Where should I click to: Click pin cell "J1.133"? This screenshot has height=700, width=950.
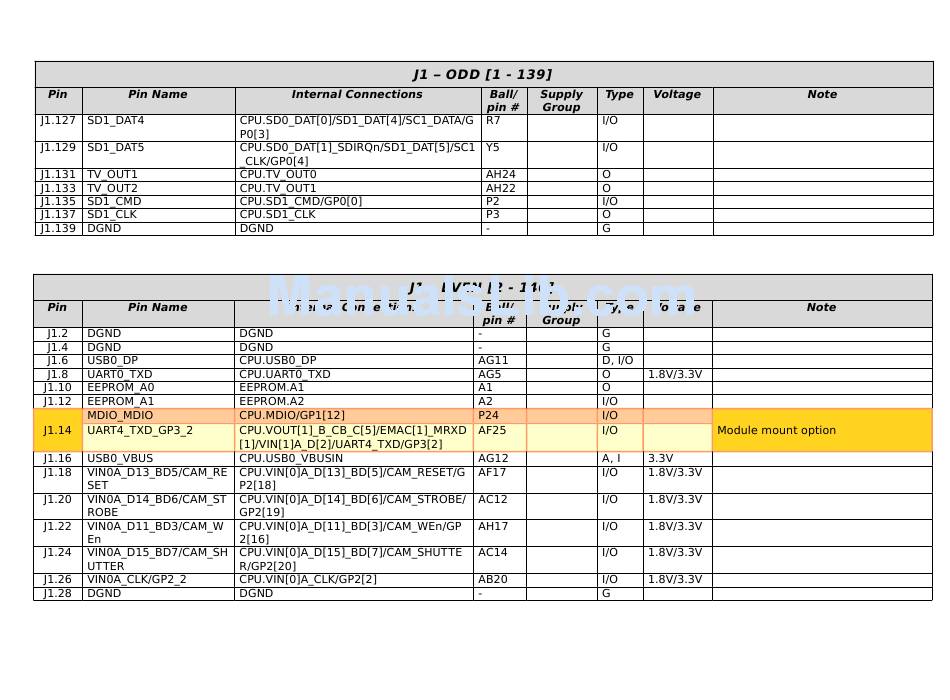[x=58, y=188]
